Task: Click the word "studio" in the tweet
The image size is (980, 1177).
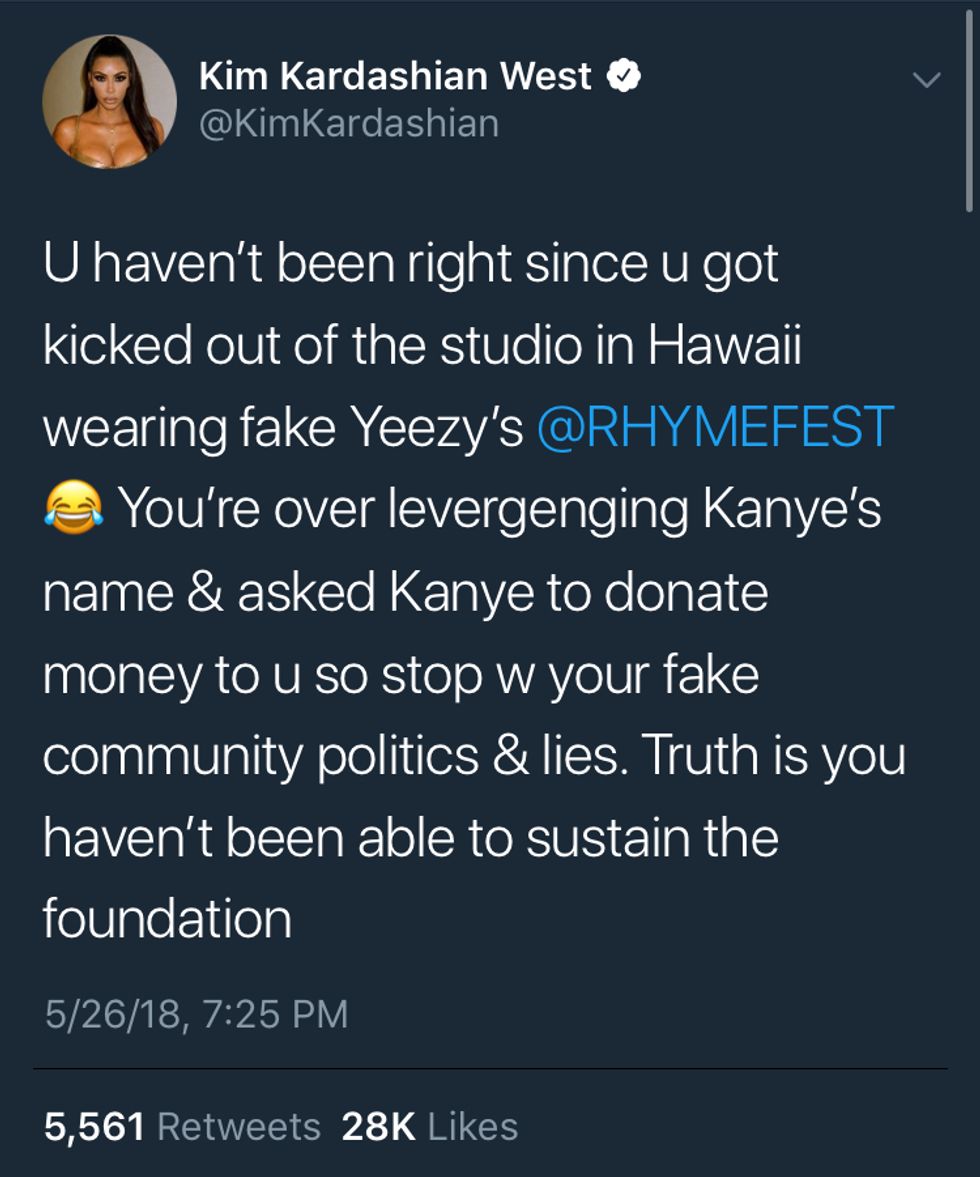Action: point(511,345)
